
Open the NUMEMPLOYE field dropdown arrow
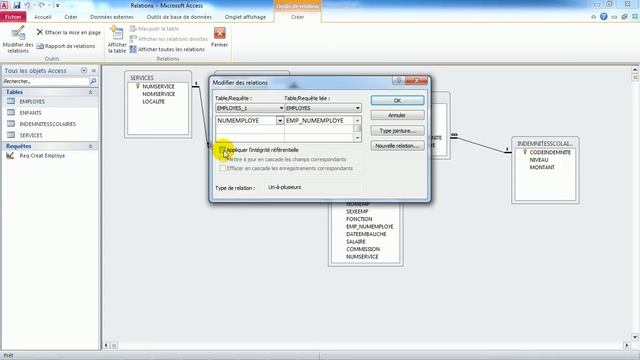(280, 121)
